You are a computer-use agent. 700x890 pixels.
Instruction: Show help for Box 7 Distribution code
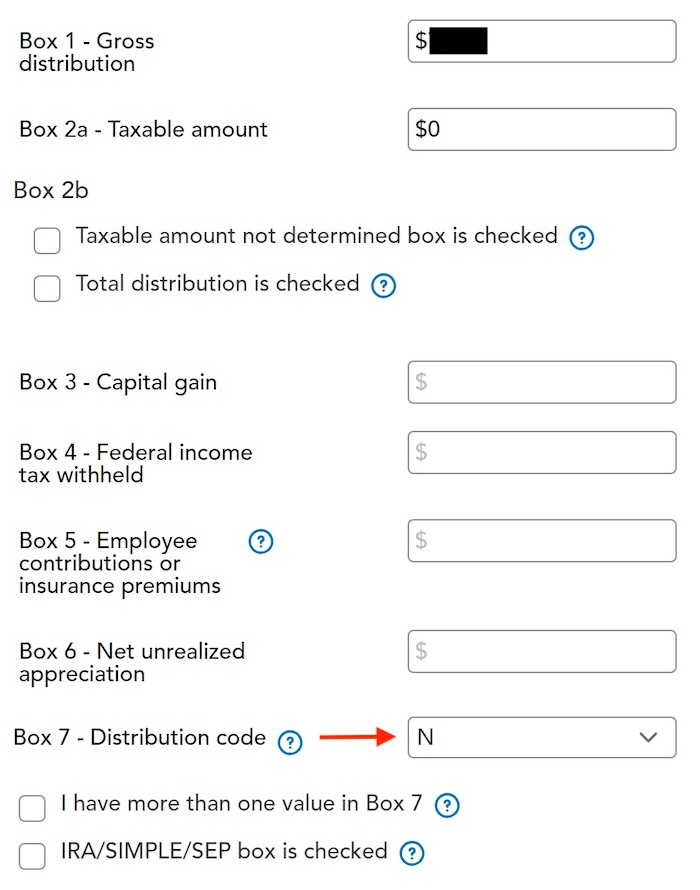coord(289,741)
